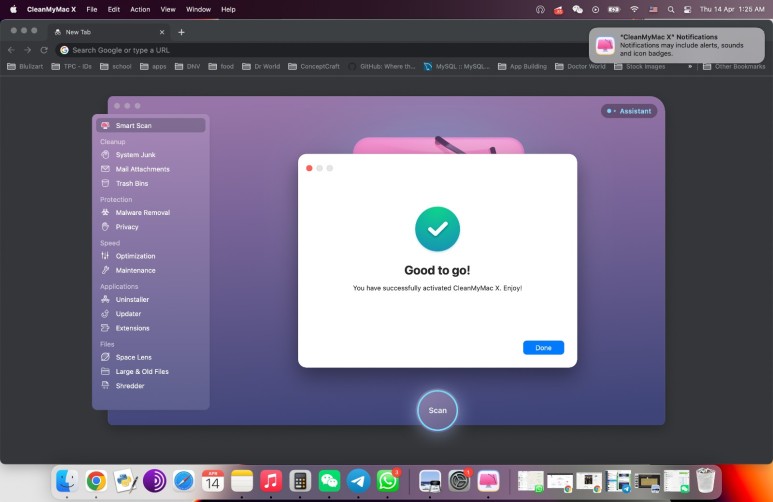Open the TPC - IDs bookmark folder
This screenshot has height=502, width=773.
point(72,67)
